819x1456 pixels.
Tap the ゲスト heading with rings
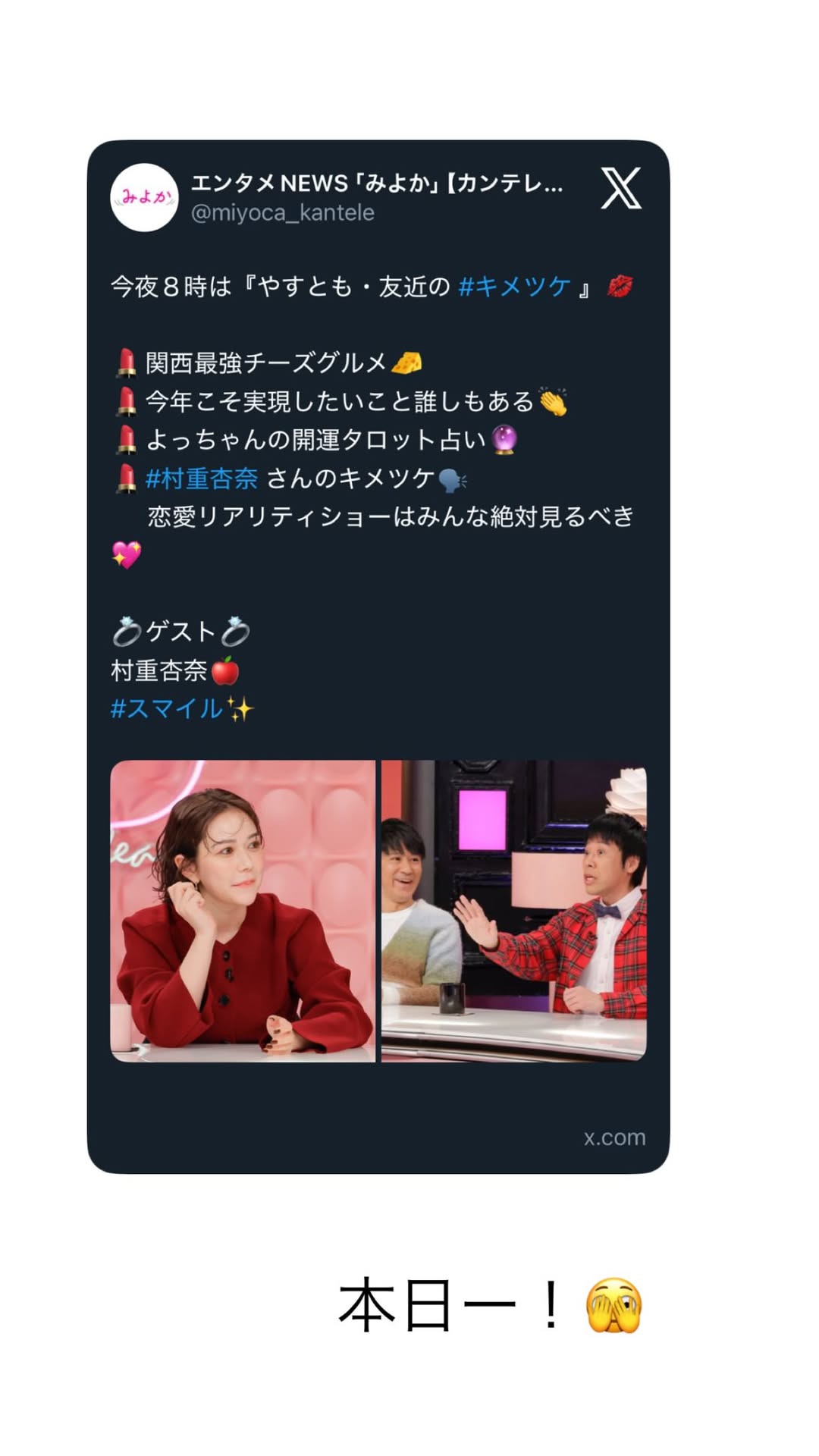point(180,632)
